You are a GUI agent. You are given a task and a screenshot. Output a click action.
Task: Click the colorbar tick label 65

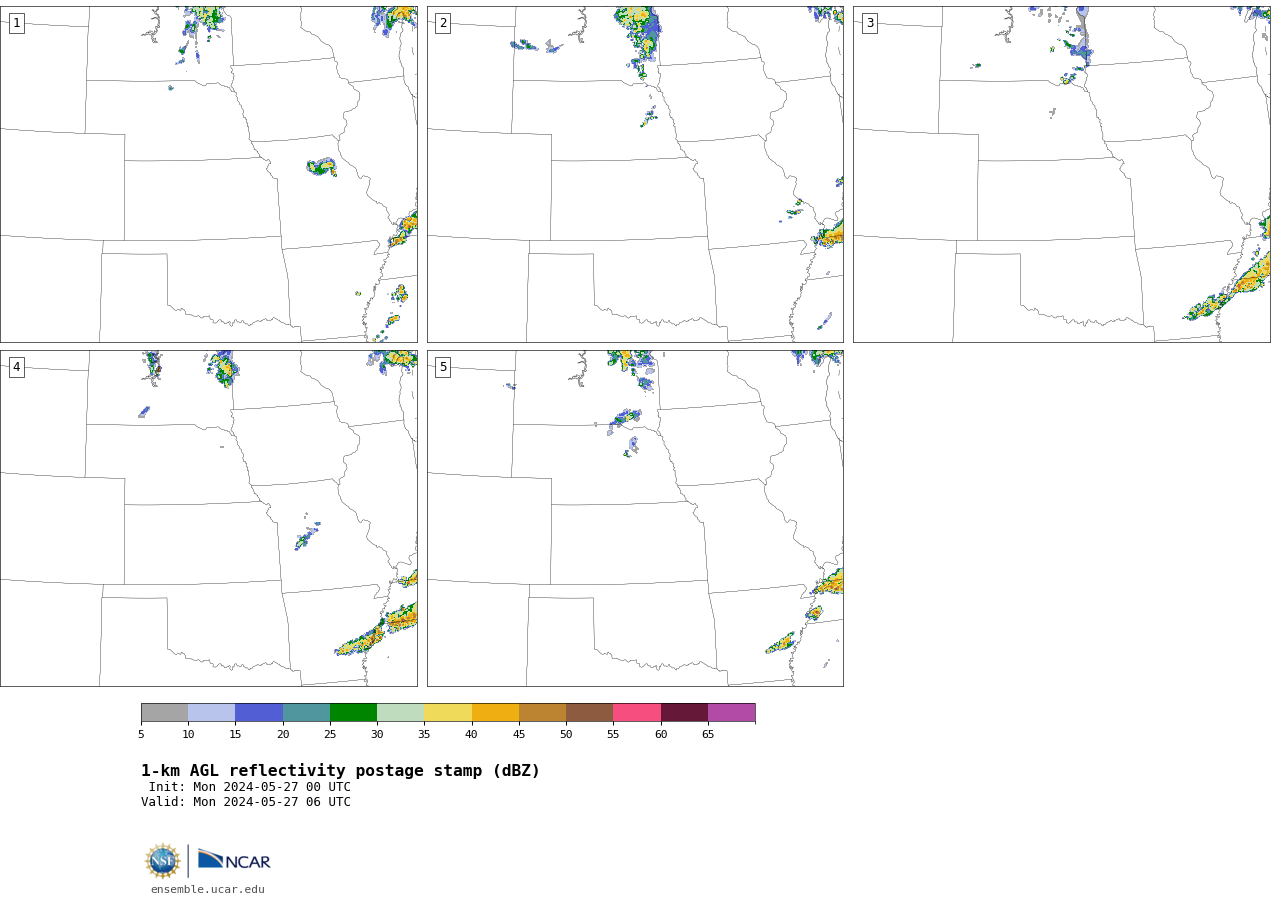click(x=708, y=735)
